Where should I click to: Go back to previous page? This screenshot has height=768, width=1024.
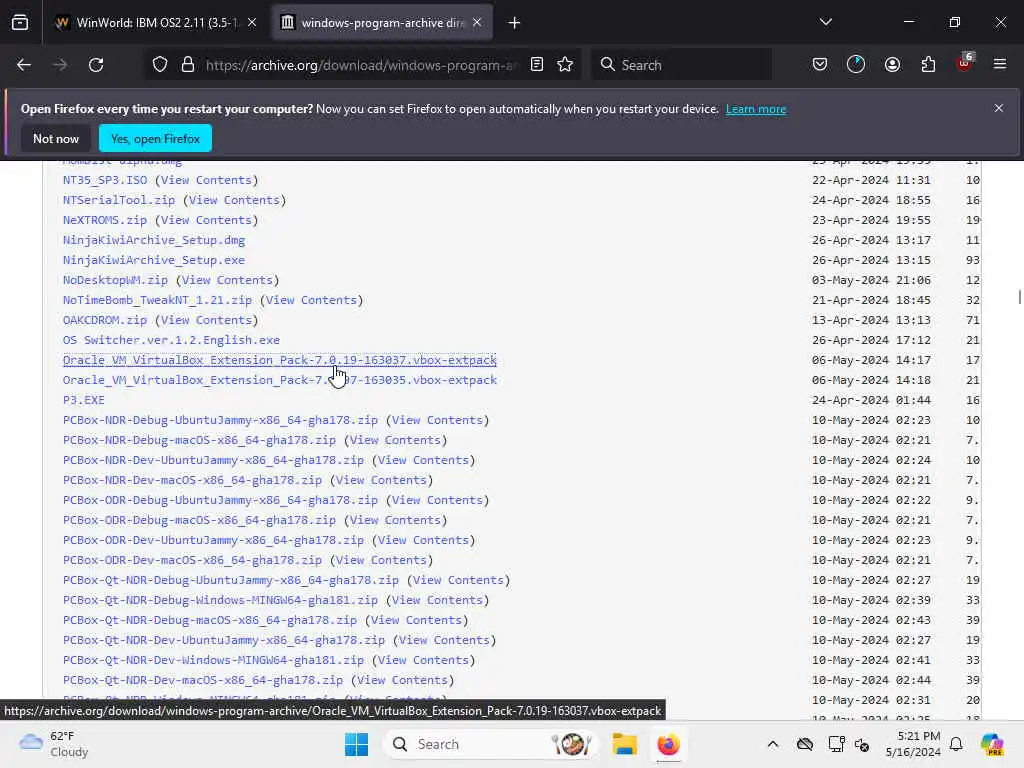point(24,65)
